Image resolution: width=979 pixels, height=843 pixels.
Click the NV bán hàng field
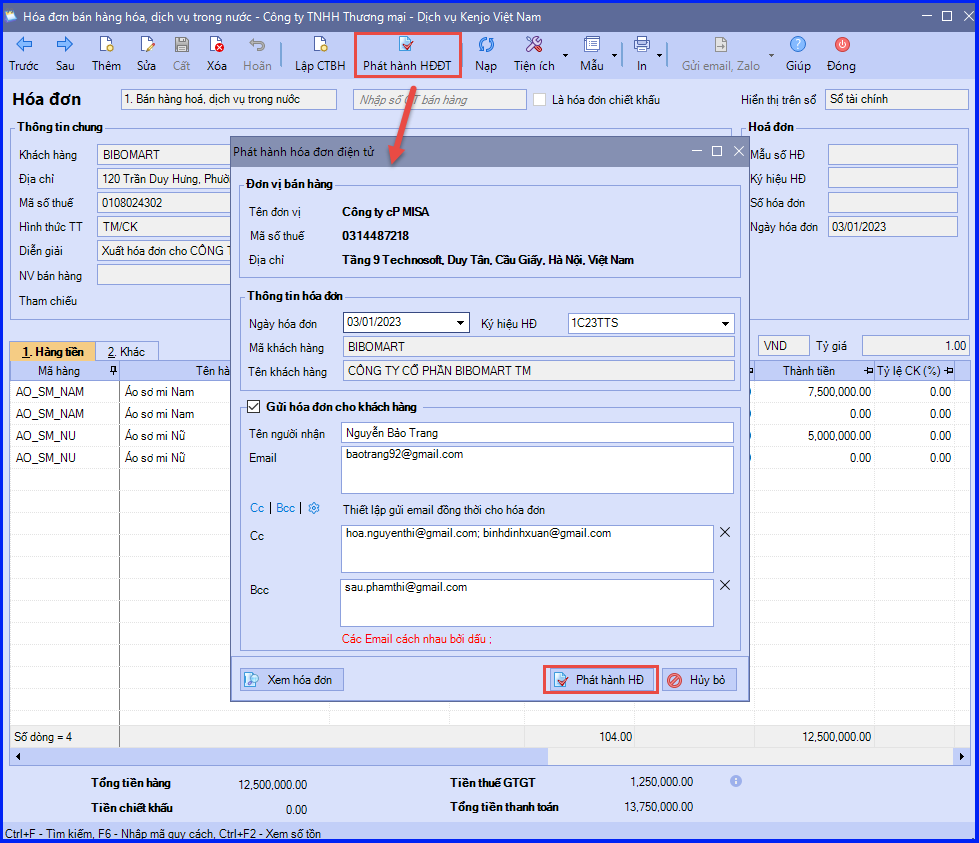[164, 275]
